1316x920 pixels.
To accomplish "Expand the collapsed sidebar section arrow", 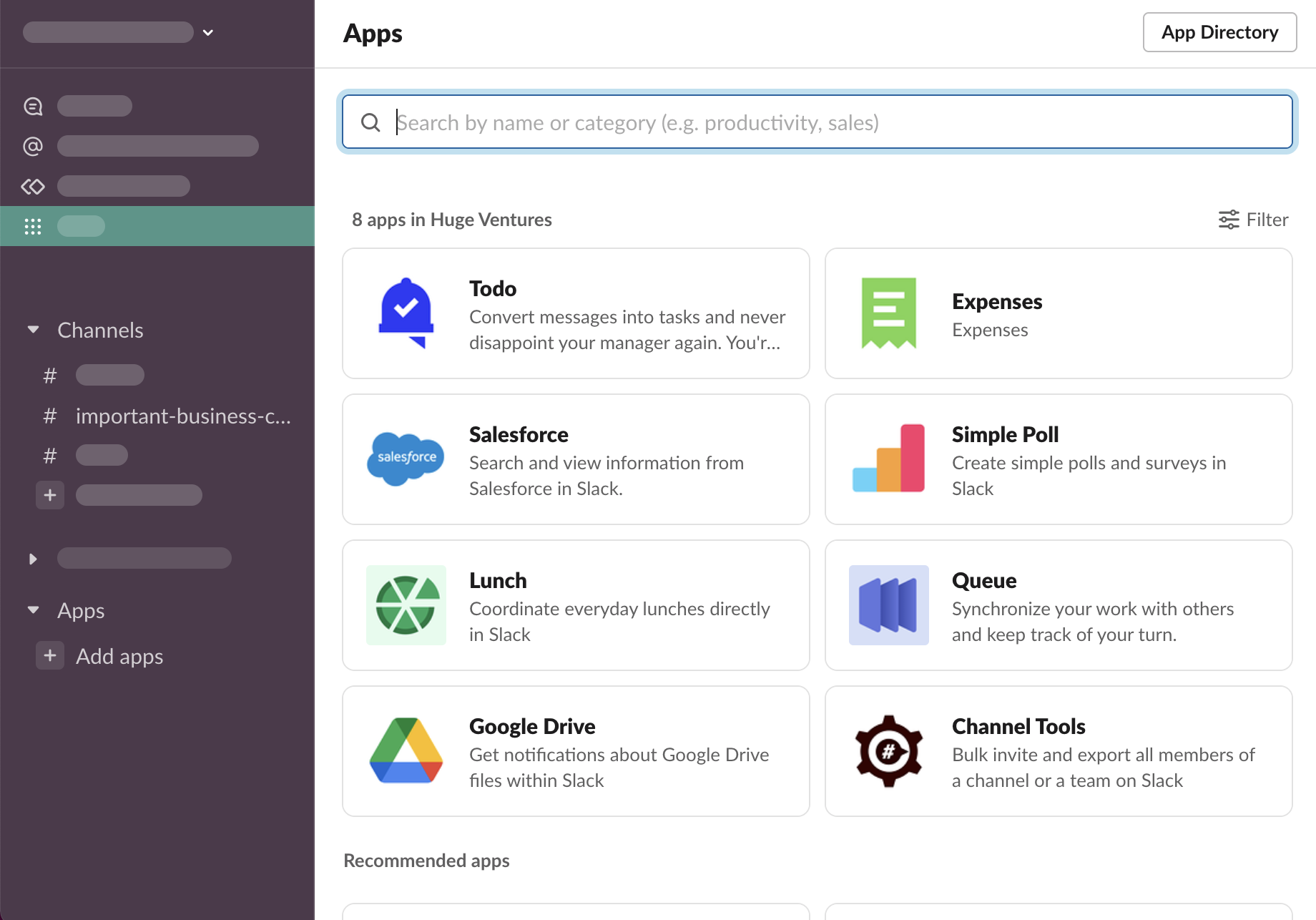I will (33, 559).
